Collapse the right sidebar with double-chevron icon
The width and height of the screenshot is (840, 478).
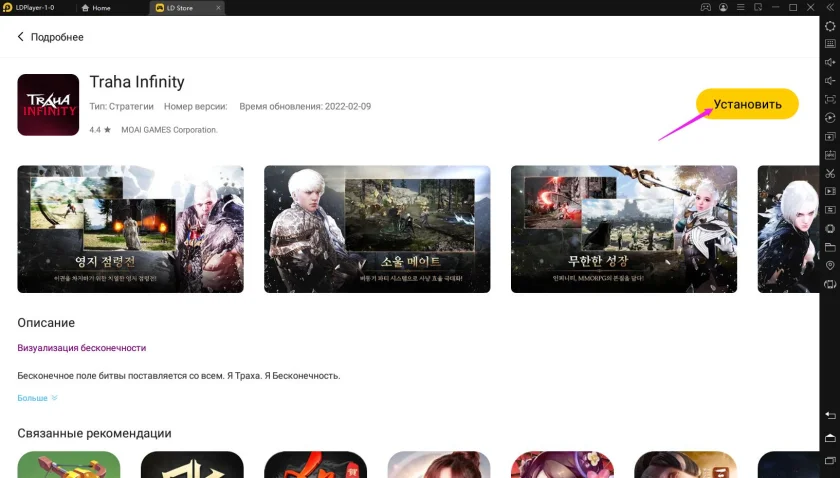tap(830, 8)
